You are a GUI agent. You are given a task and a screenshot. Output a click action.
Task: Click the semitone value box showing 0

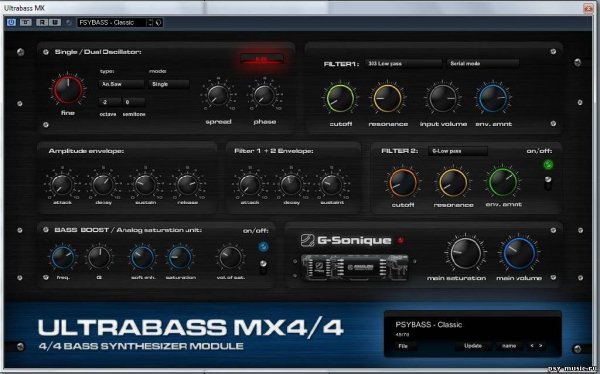coord(134,102)
